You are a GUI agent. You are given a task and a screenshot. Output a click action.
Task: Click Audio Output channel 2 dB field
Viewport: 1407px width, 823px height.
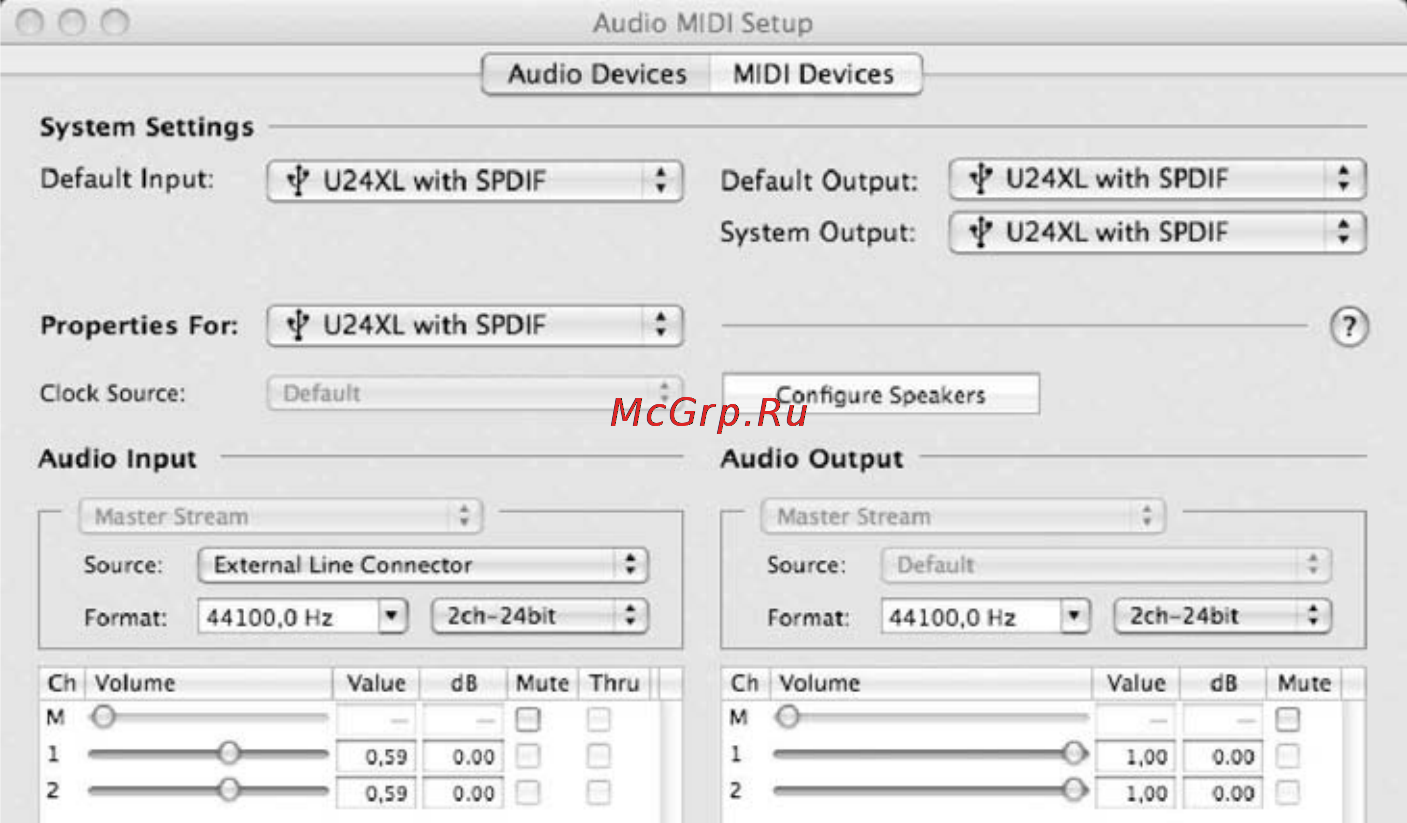click(1222, 793)
